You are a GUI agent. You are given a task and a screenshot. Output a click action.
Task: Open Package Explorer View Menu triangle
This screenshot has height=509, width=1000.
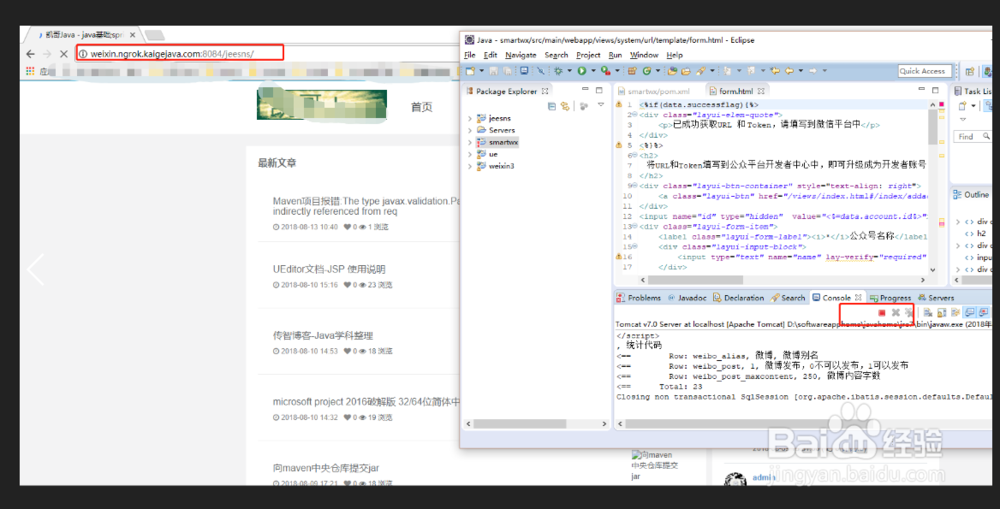coord(601,105)
